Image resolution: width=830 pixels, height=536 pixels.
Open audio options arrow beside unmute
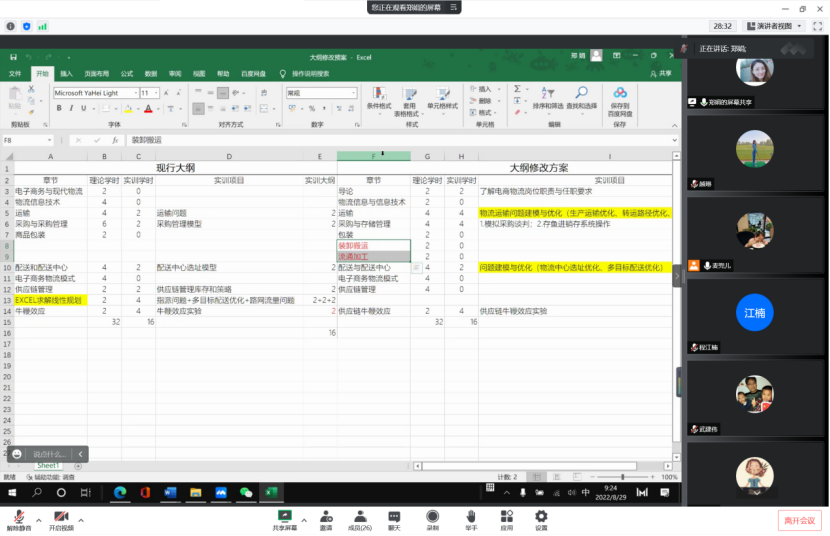39,520
